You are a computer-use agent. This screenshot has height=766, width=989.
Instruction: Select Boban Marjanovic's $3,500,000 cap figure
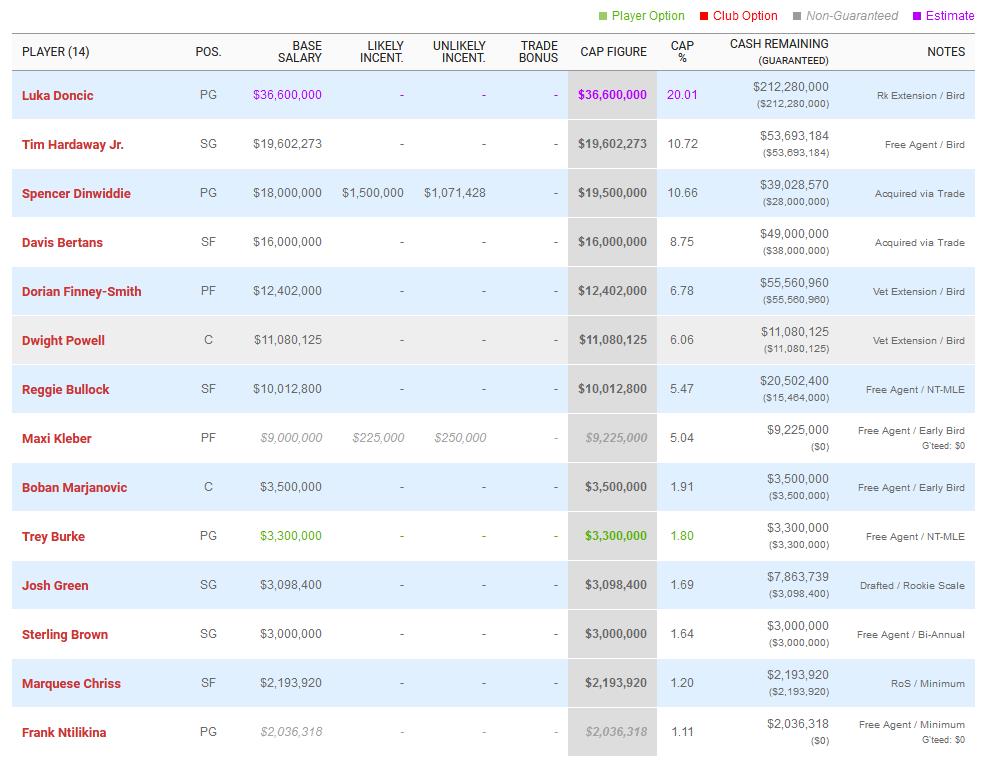(616, 487)
